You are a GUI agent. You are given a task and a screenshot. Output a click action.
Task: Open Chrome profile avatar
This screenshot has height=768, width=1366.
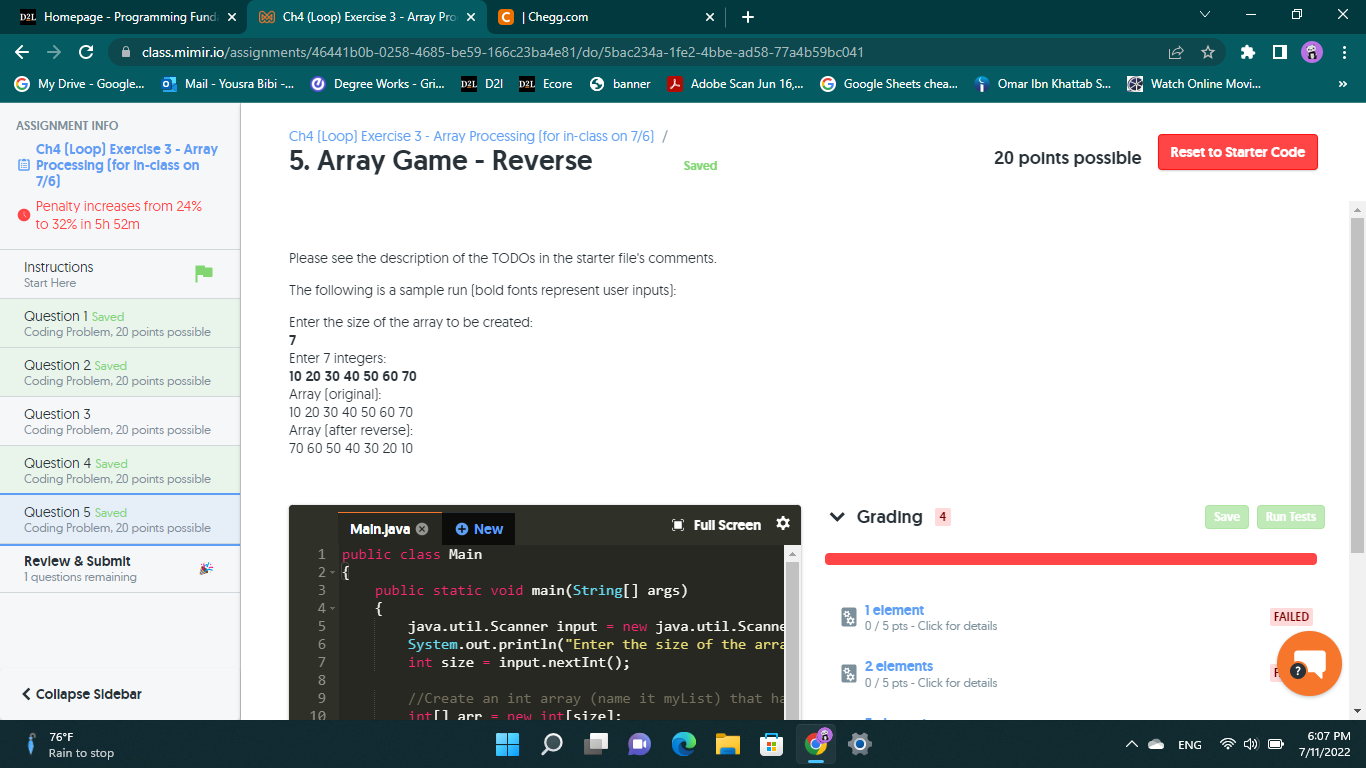click(1312, 52)
